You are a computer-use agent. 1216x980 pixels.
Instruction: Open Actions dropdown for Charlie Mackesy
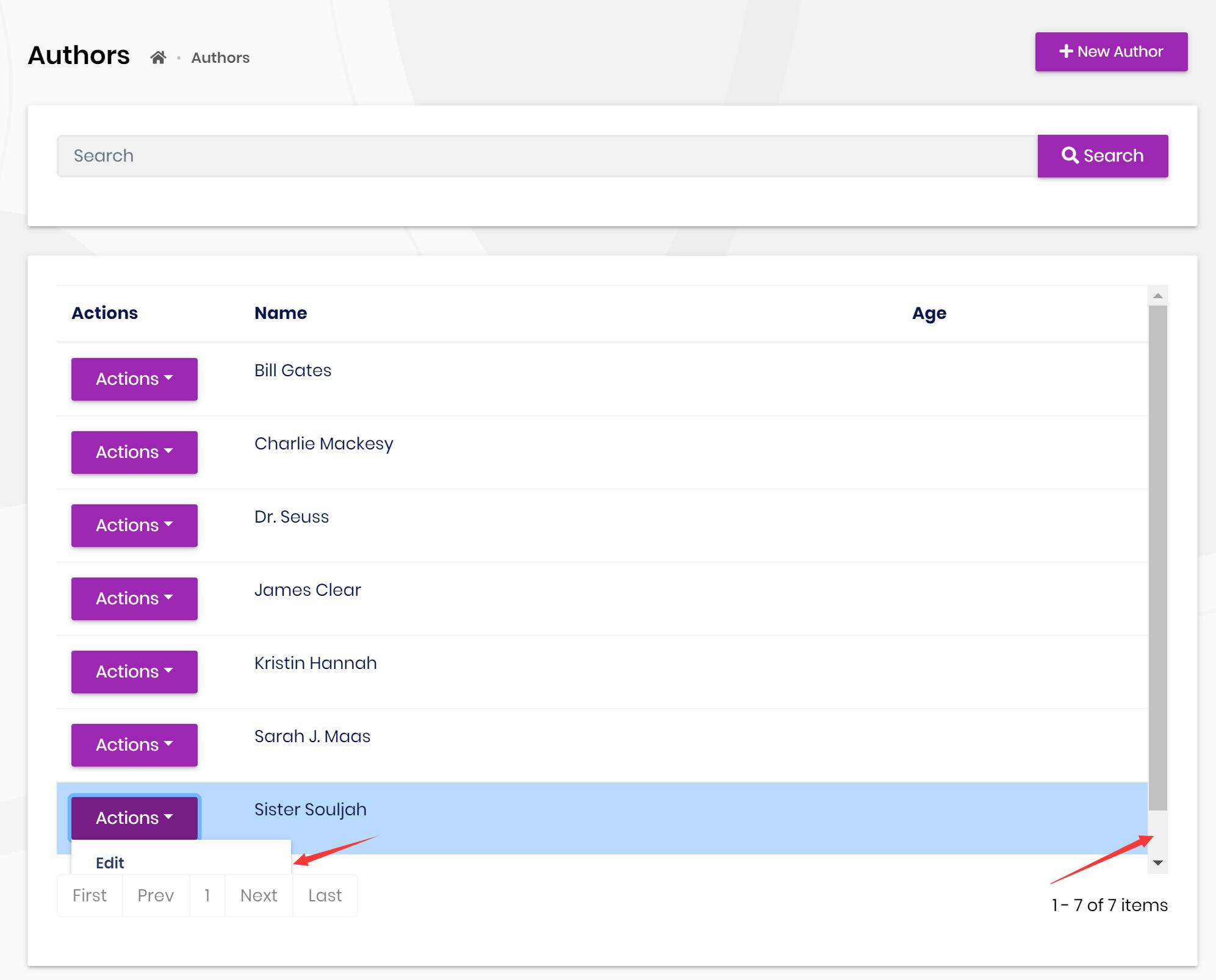134,452
